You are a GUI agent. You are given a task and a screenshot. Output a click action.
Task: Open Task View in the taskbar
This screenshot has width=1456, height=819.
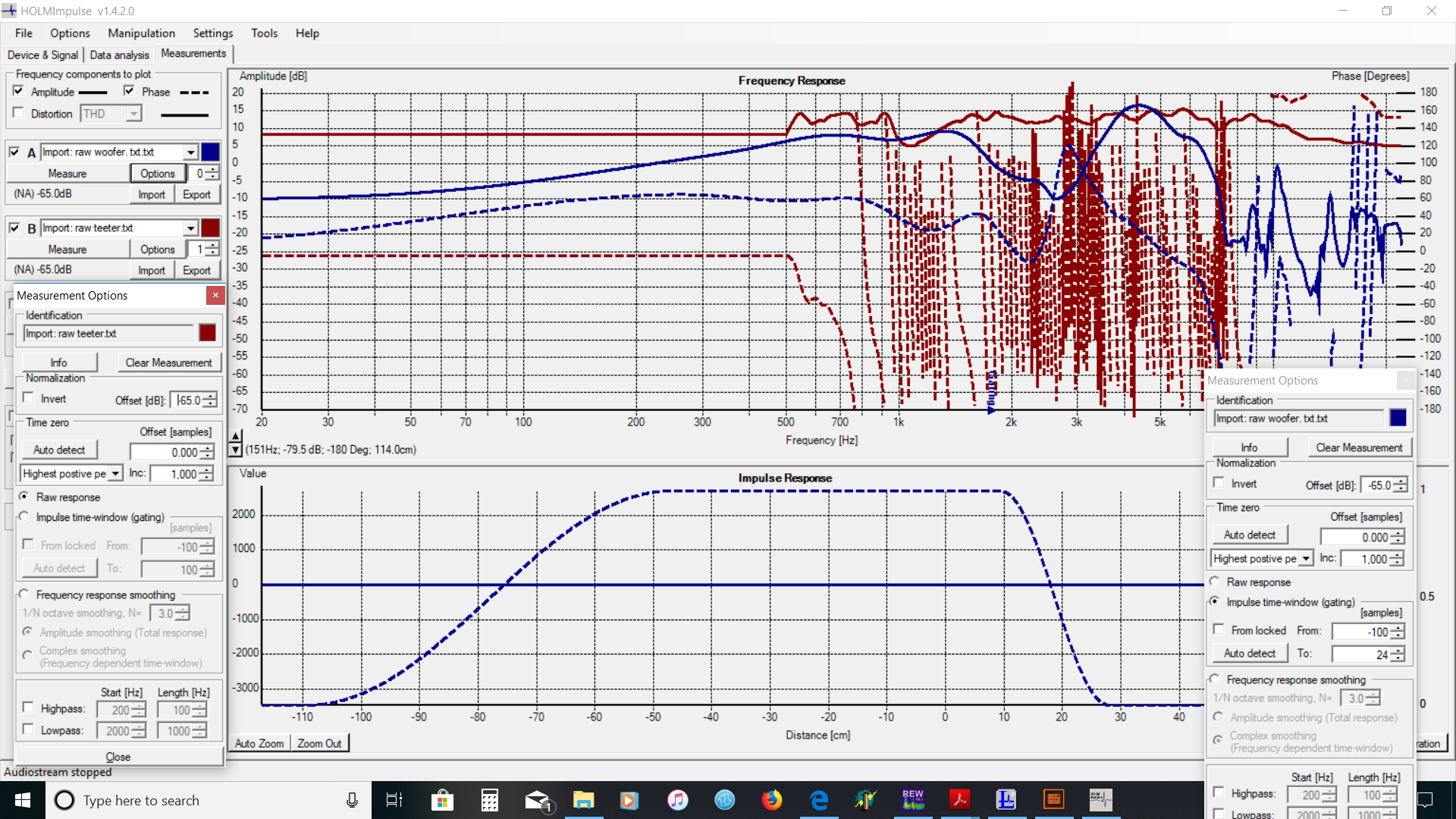(394, 800)
